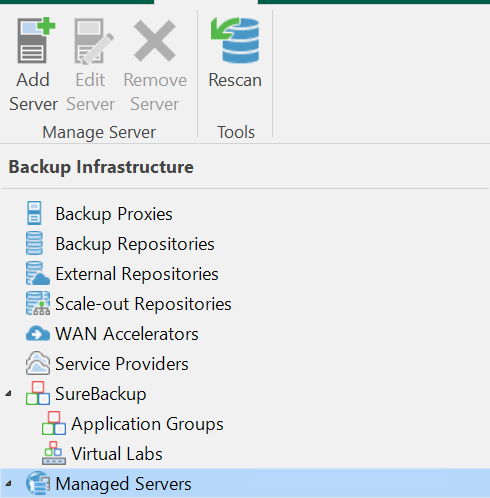This screenshot has height=498, width=490.
Task: Collapse the SureBackup tree node
Action: [x=9, y=394]
